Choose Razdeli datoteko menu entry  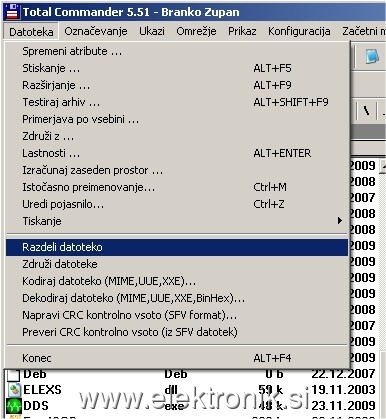tap(177, 247)
